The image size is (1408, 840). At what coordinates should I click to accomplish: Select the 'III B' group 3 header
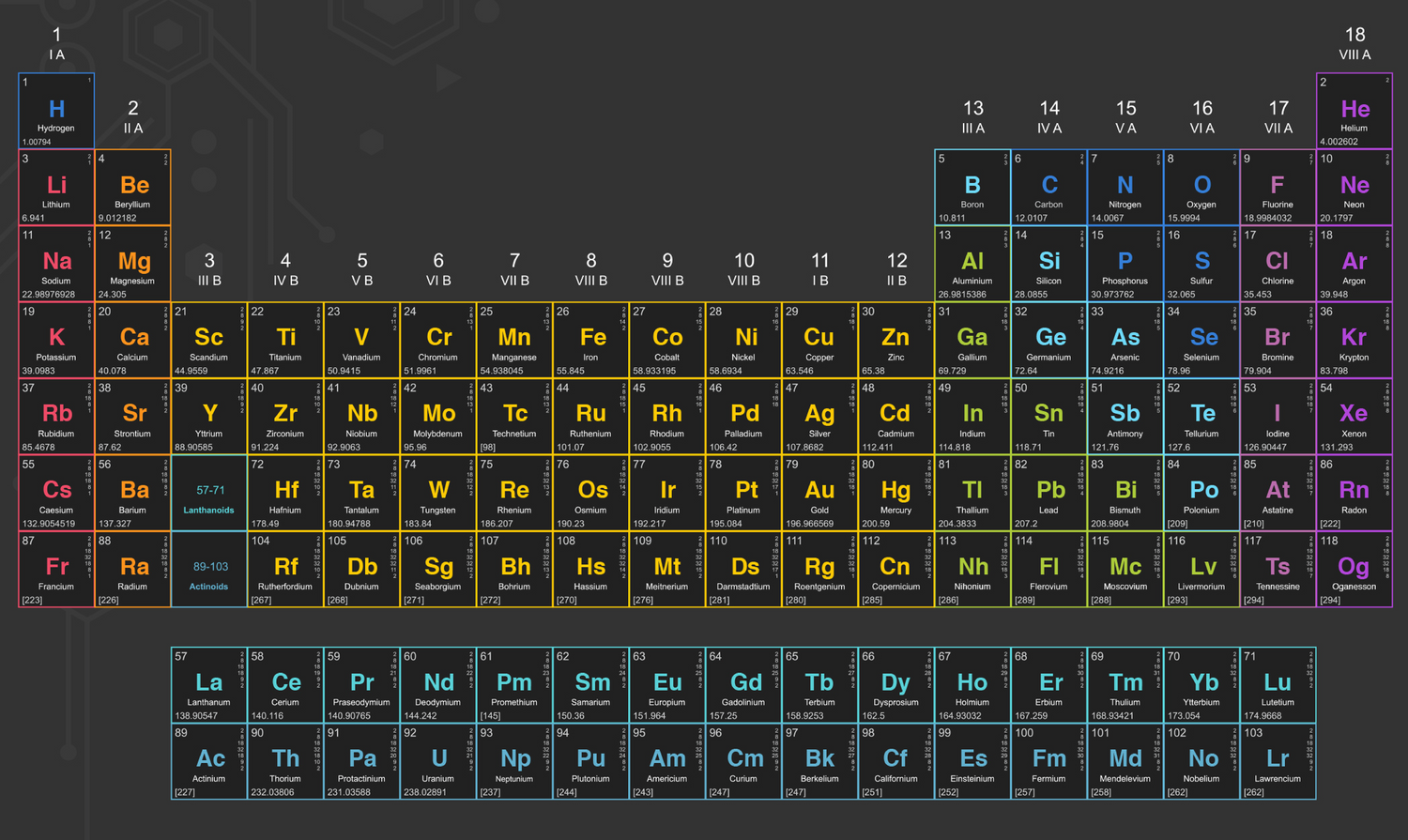208,270
